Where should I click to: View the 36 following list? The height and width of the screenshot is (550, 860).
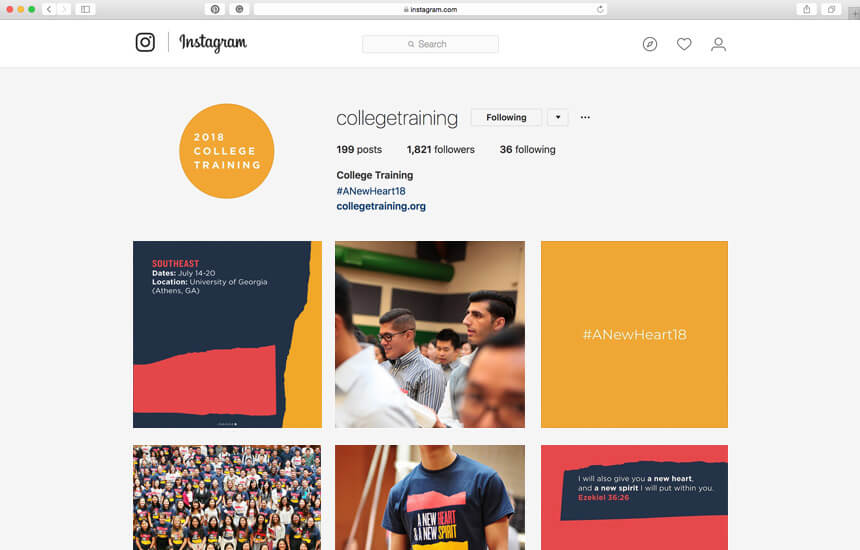click(x=527, y=150)
